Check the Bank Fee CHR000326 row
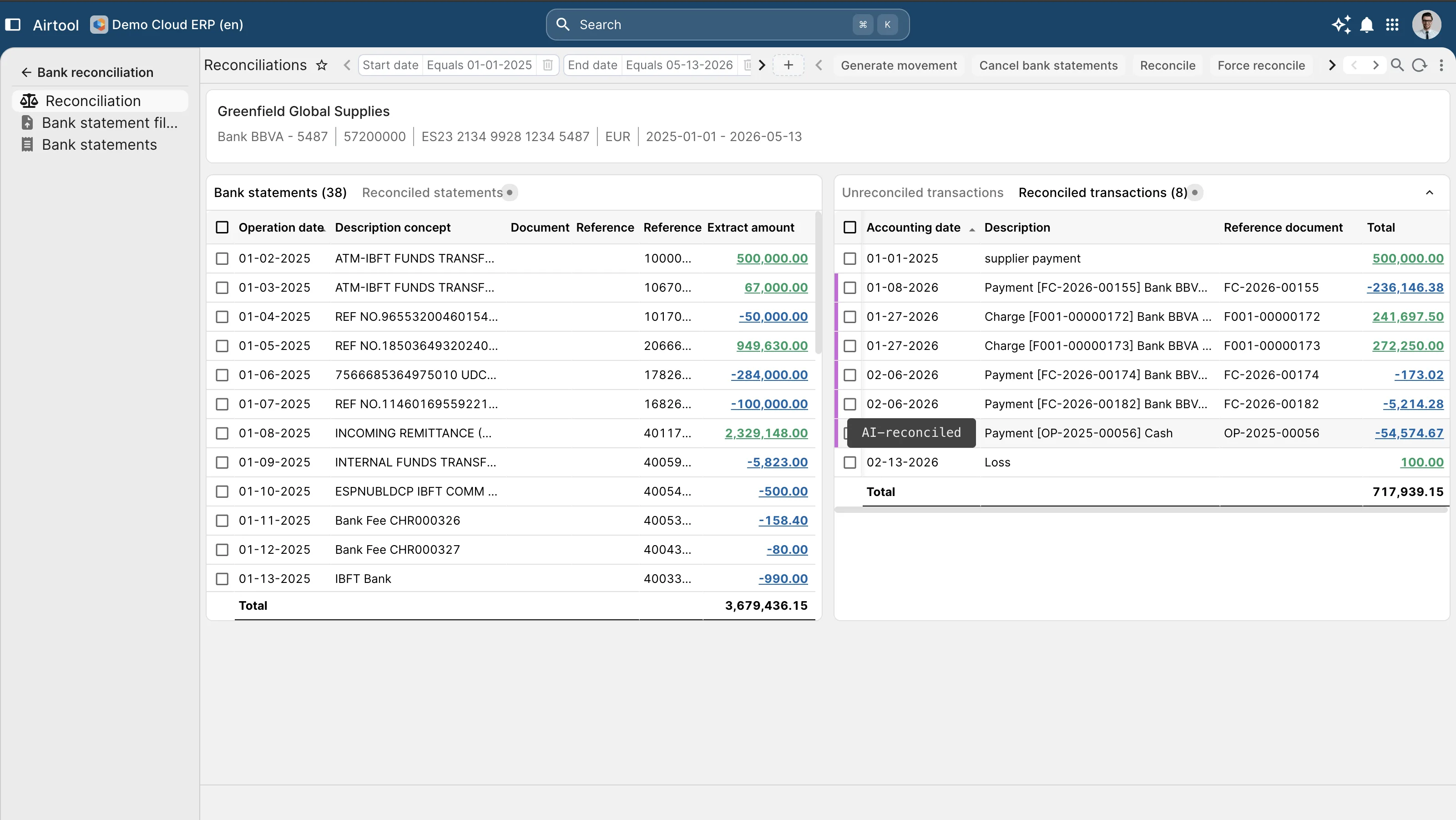Image resolution: width=1456 pixels, height=820 pixels. point(222,521)
